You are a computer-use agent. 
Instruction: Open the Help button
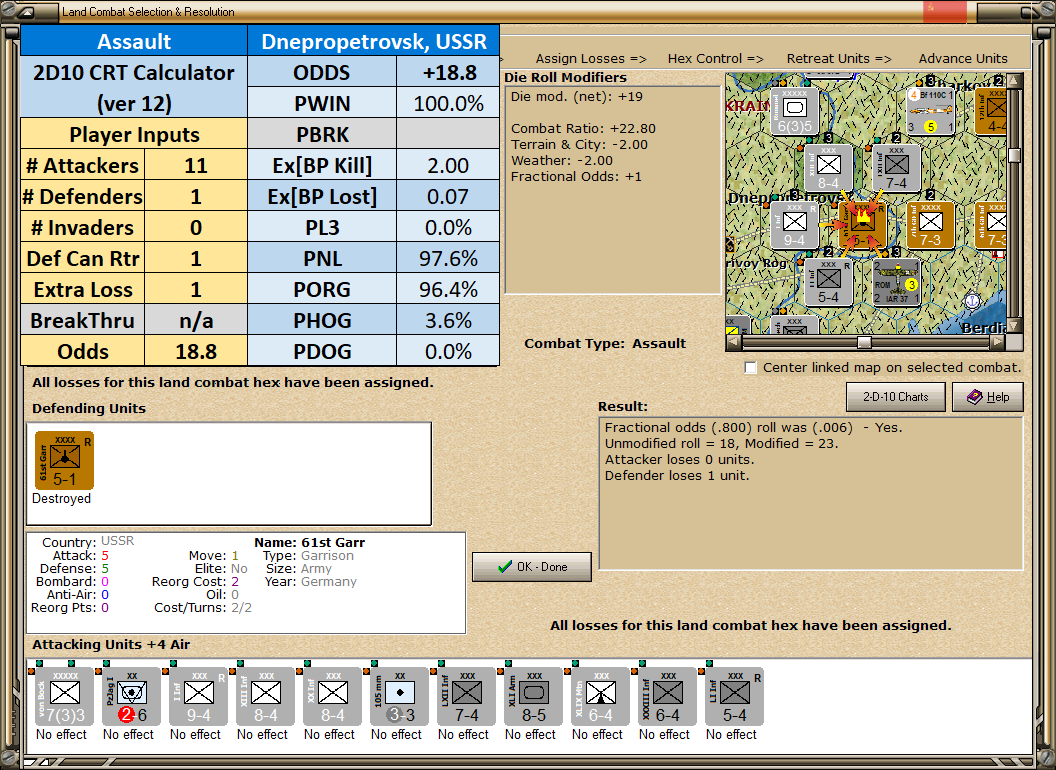988,397
